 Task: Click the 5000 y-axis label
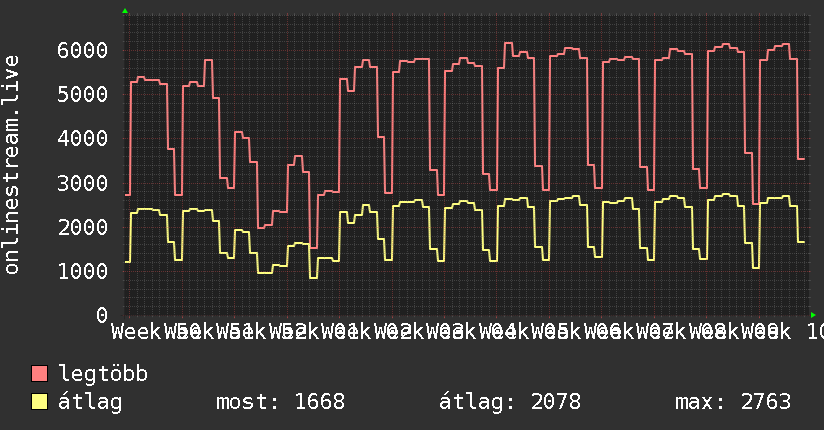click(83, 95)
